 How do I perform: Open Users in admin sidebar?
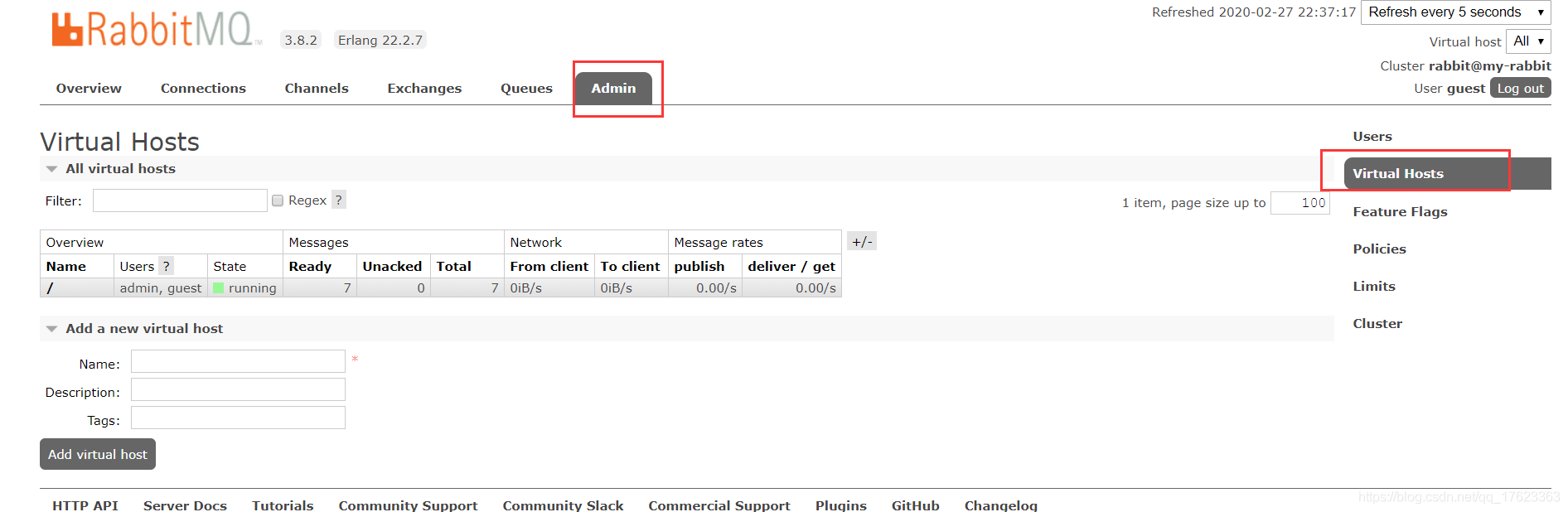click(1372, 136)
